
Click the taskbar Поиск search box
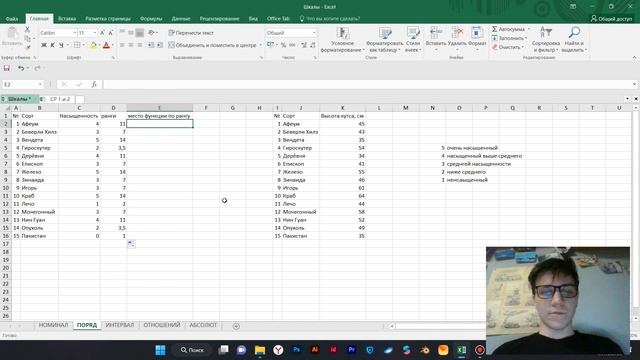[x=192, y=350]
